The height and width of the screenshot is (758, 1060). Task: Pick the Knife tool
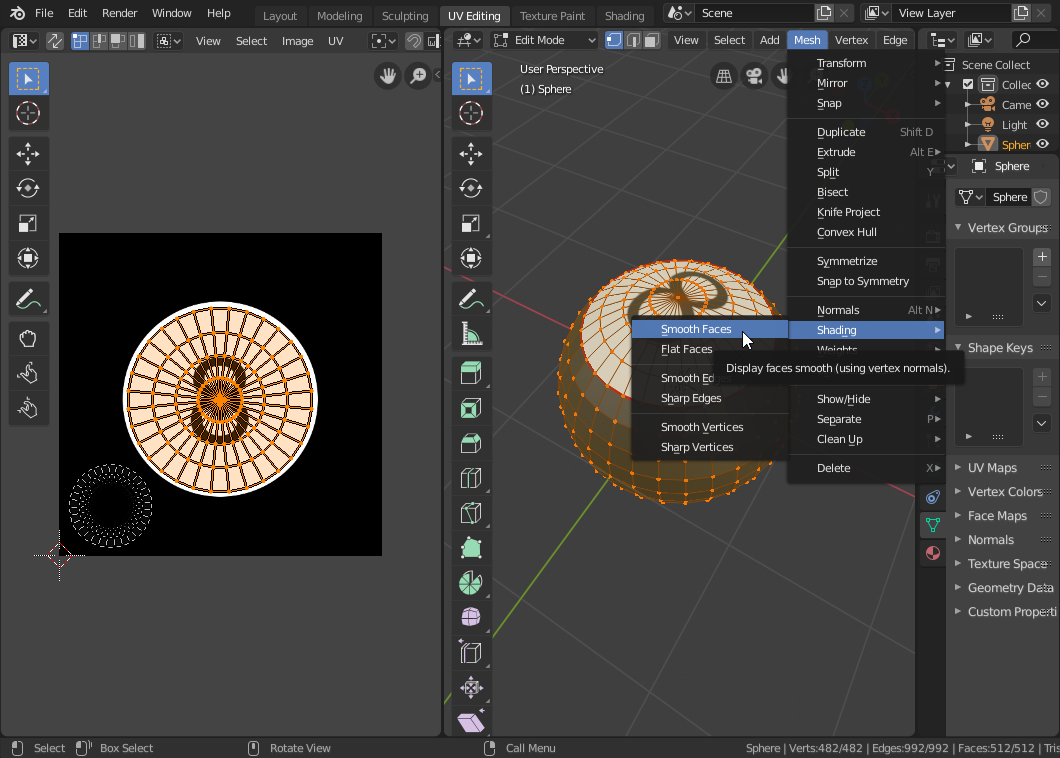(471, 513)
